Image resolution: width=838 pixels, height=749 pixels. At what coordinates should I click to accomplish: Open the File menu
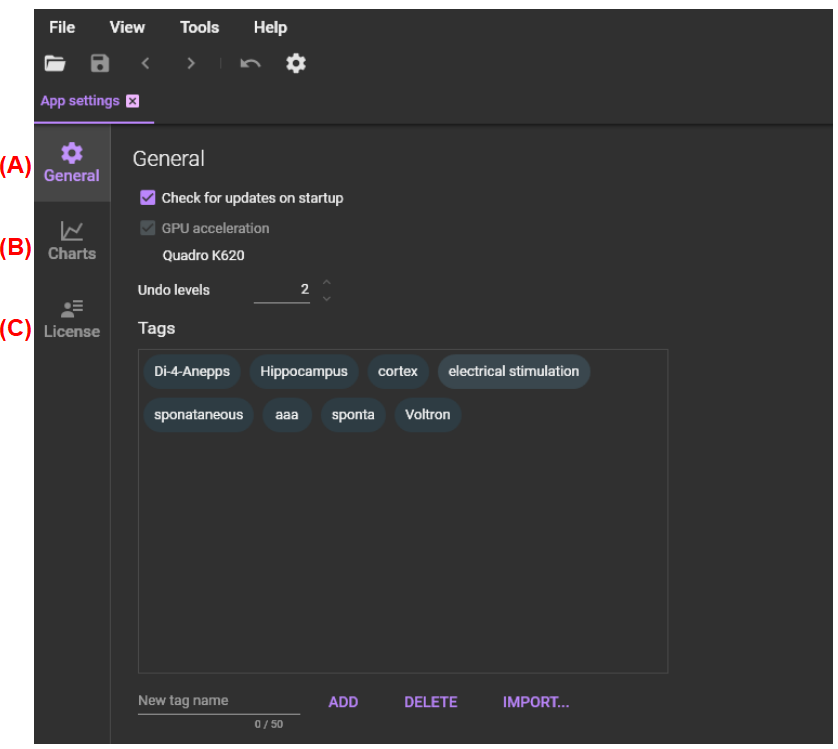(x=62, y=27)
